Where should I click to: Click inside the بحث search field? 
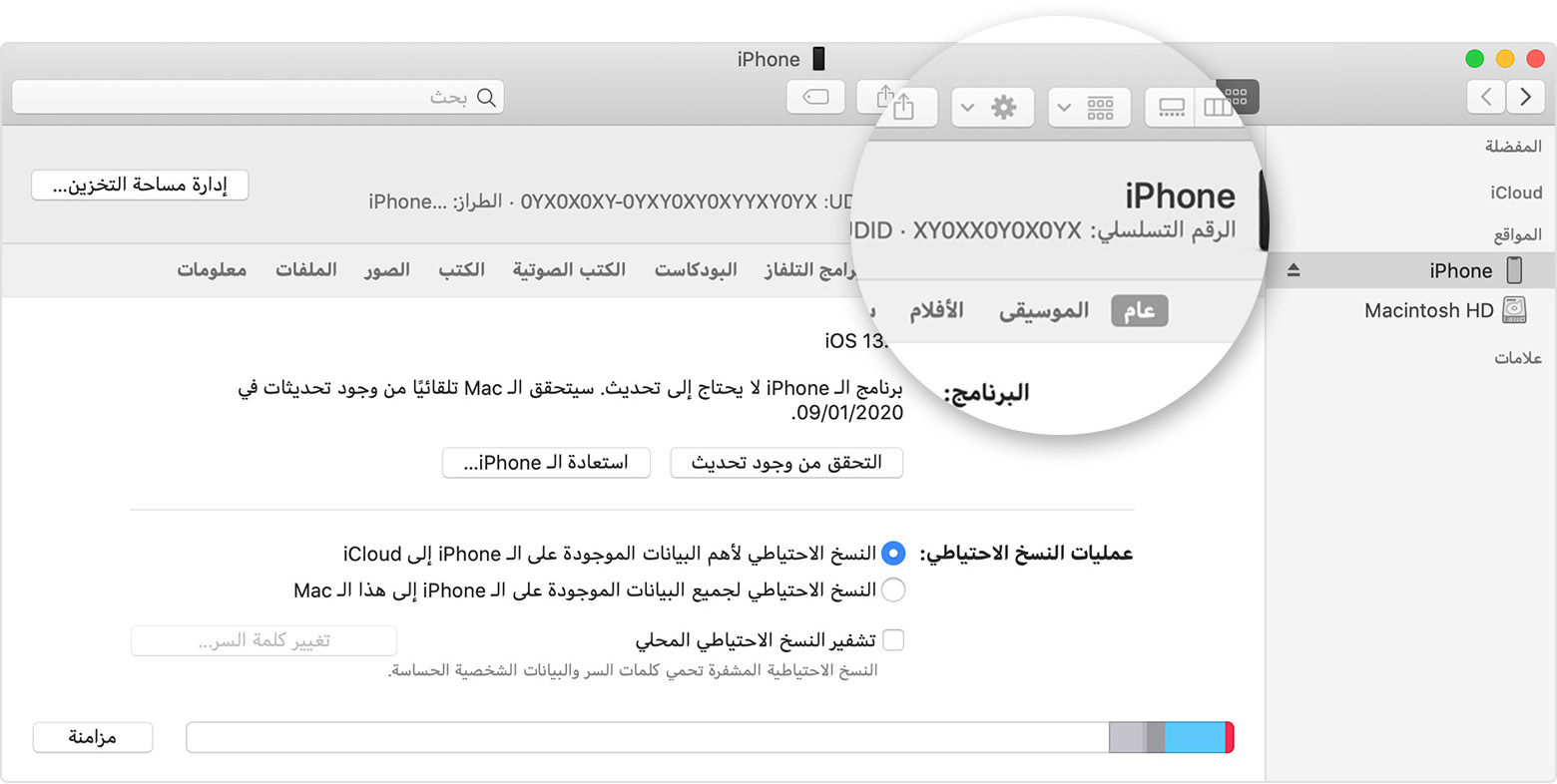tap(259, 98)
